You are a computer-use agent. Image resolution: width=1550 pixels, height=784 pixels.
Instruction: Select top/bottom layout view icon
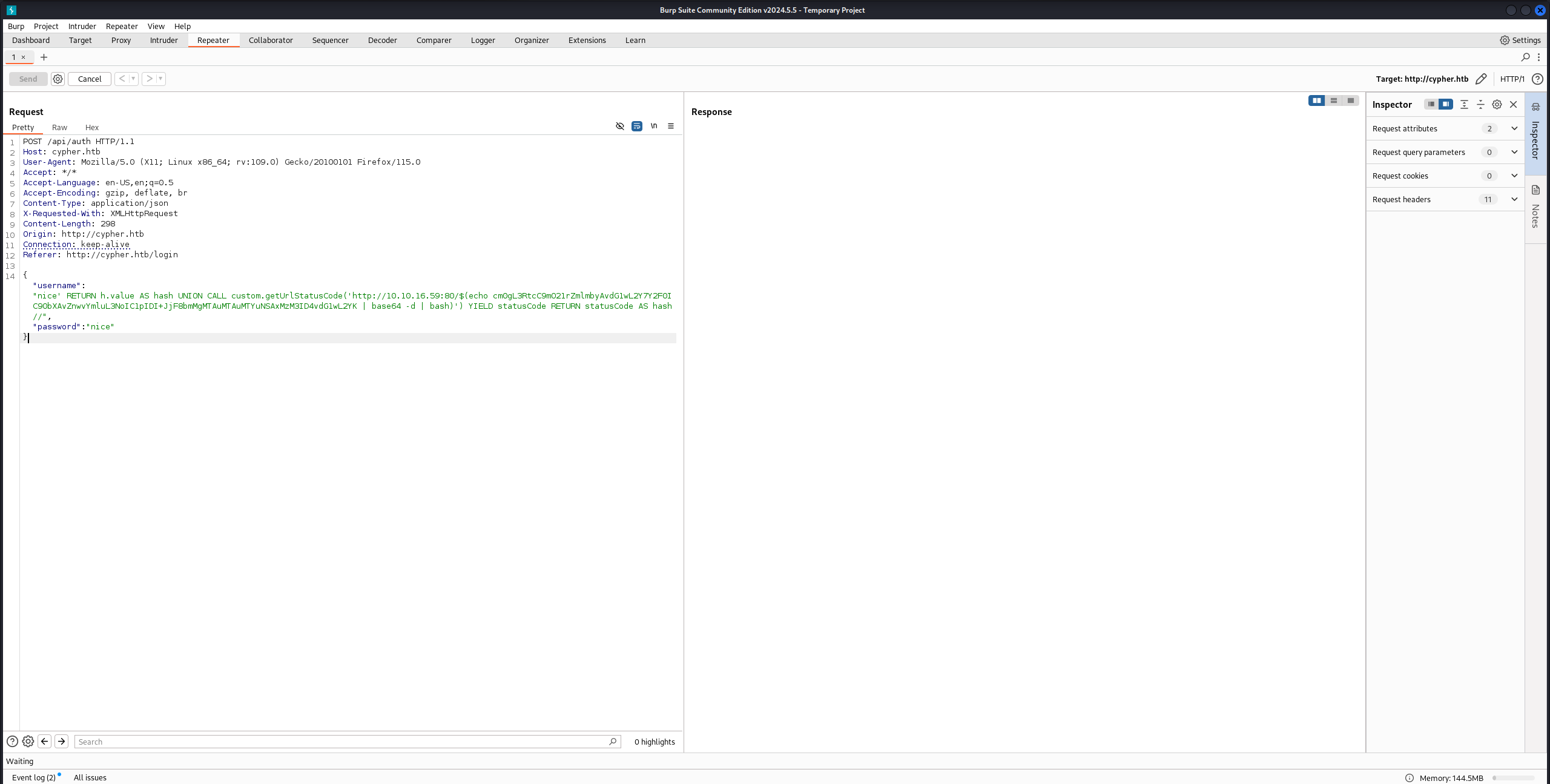pos(1334,100)
